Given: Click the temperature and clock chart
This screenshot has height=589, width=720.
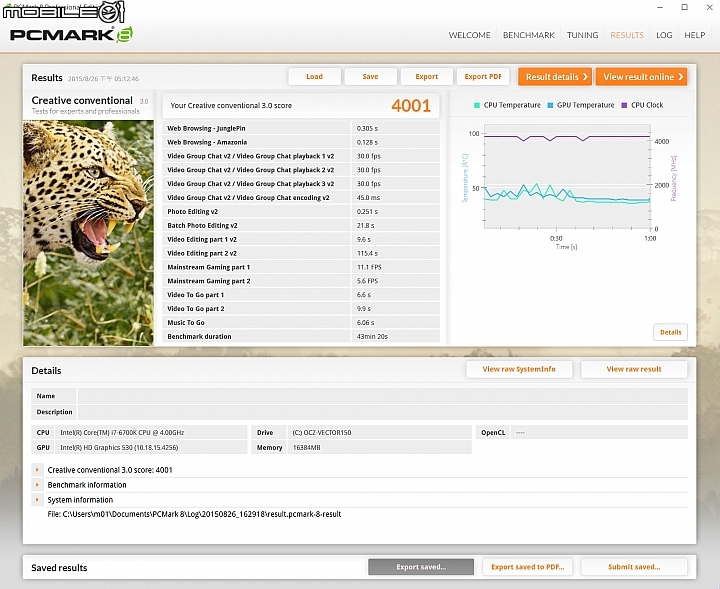Looking at the screenshot, I should click(x=567, y=176).
